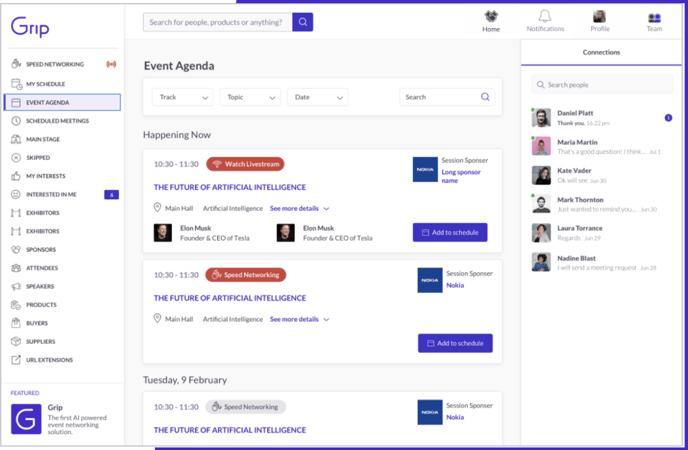Click the Main Hall location pin in first session
This screenshot has width=688, height=450.
(x=157, y=207)
